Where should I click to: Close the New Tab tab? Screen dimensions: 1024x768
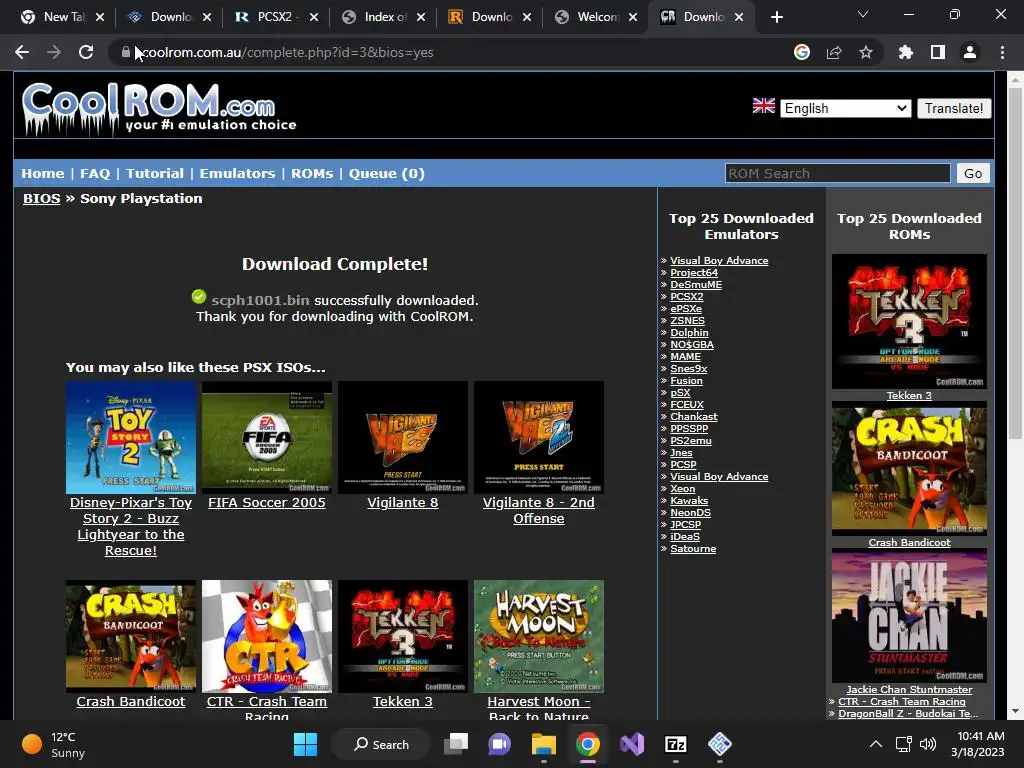click(x=100, y=17)
